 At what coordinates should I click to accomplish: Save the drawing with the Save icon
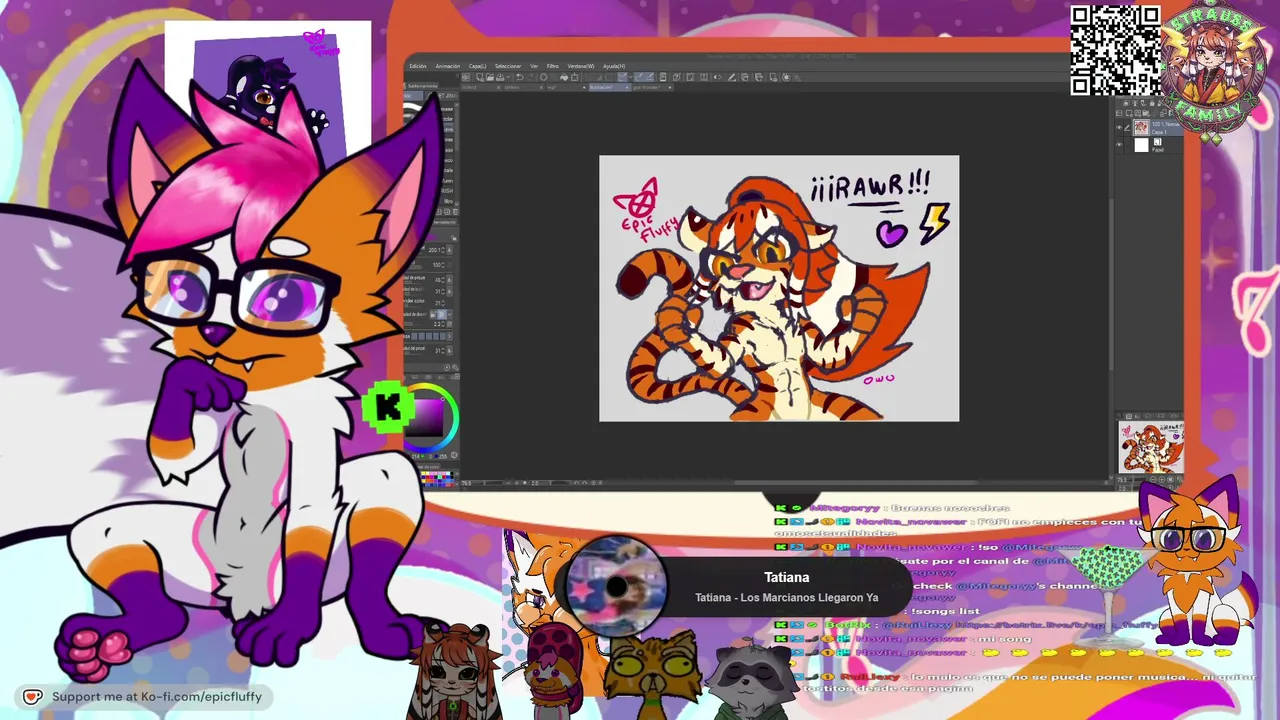pos(501,77)
